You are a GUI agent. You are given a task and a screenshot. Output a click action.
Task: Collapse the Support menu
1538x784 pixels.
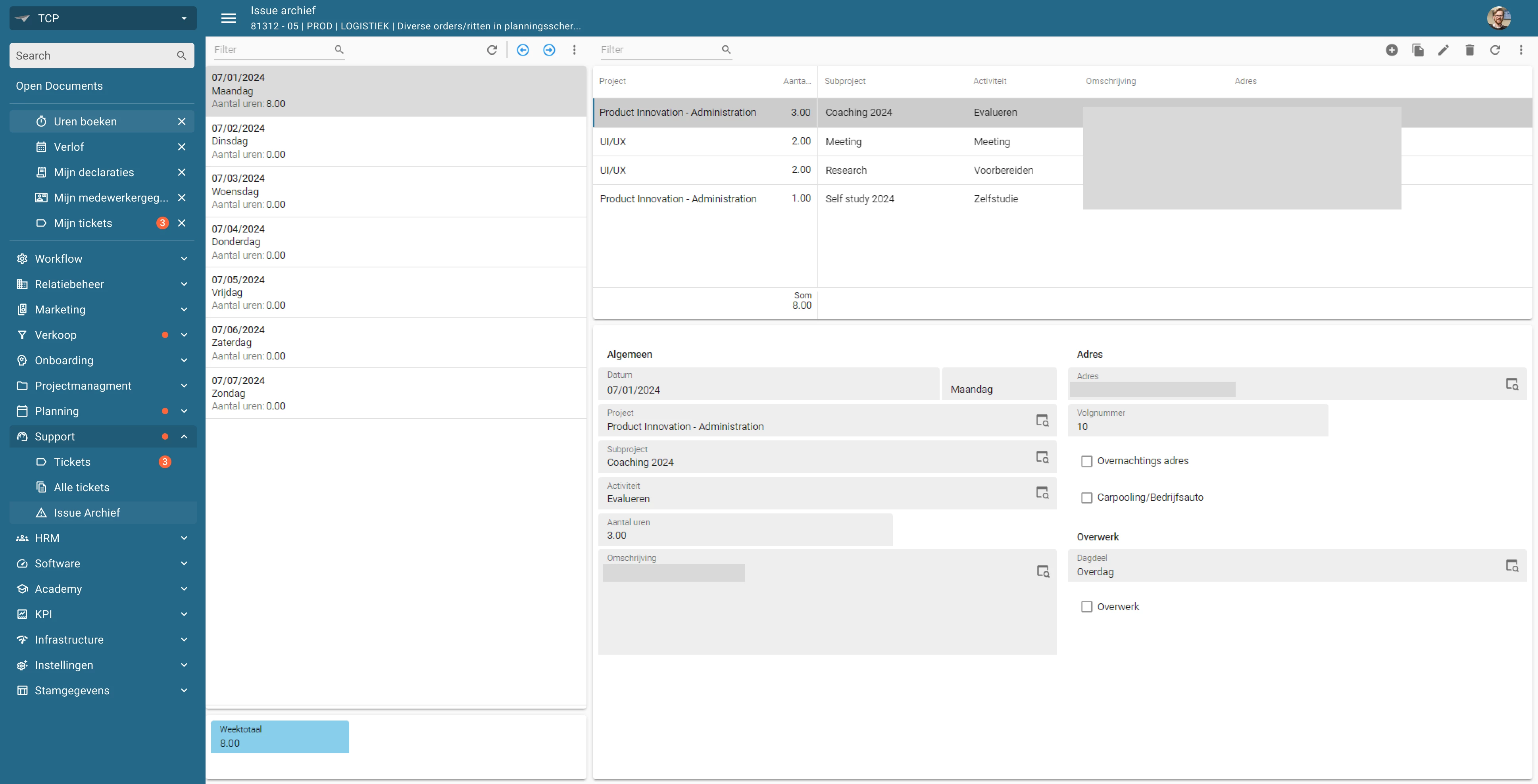tap(103, 436)
